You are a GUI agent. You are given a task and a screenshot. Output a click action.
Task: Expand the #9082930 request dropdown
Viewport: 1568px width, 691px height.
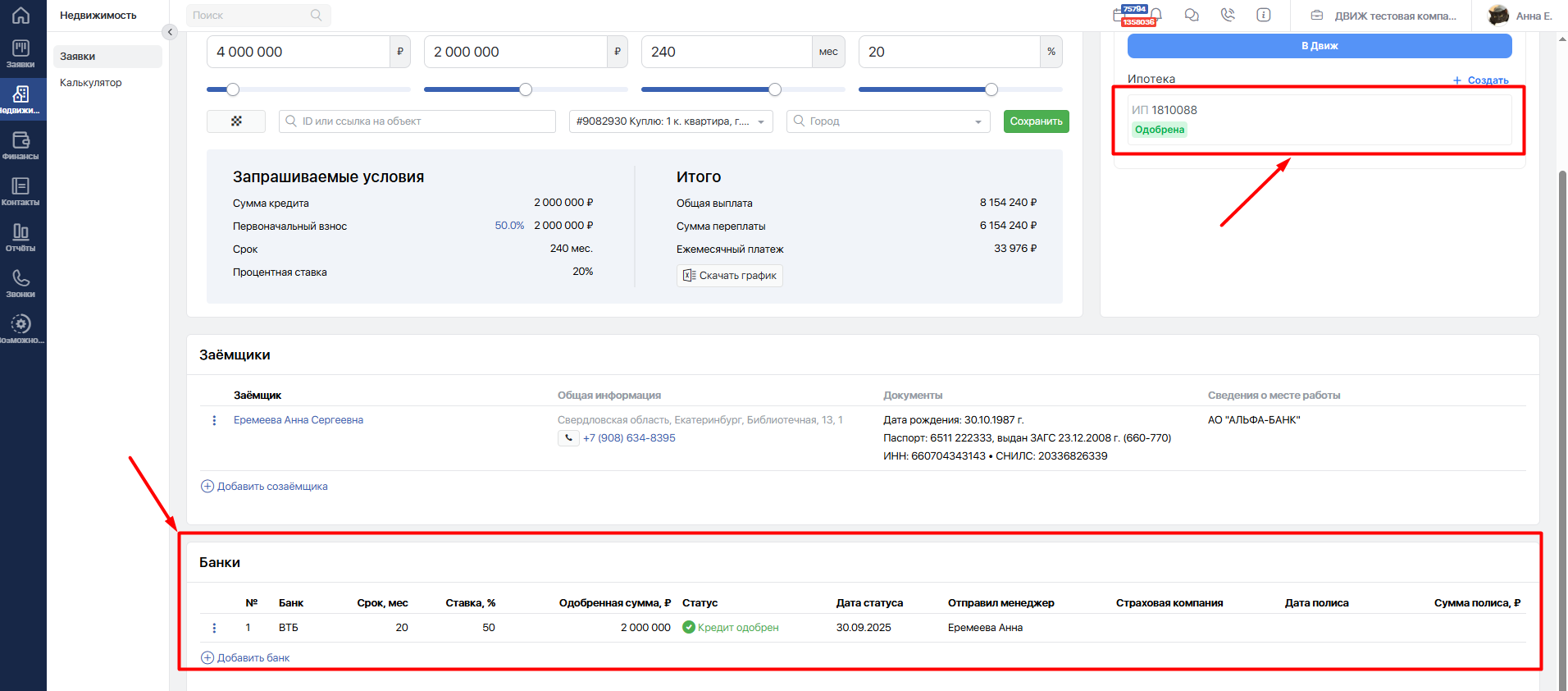671,121
